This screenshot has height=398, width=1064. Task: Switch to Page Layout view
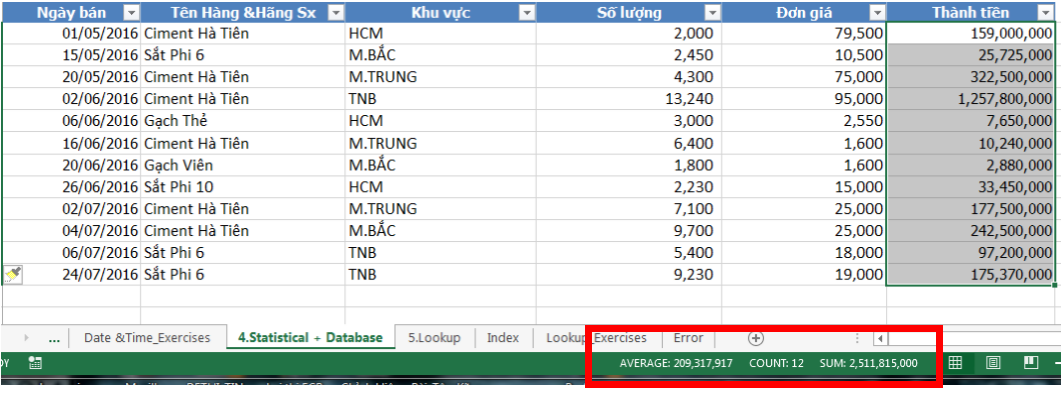pos(993,363)
